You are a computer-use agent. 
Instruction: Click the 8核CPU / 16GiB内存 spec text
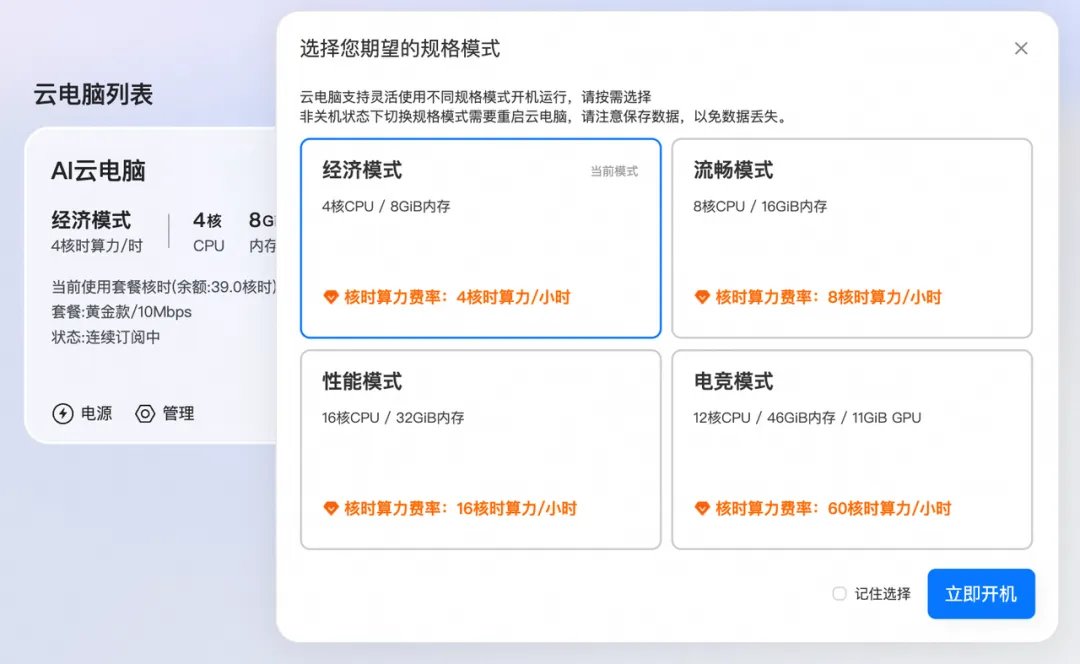click(760, 206)
